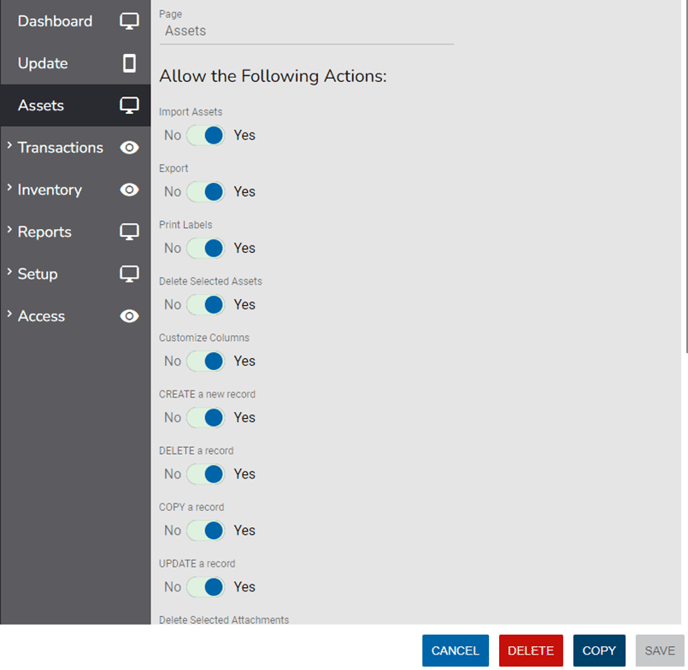Toggle the Import Assets switch
Image resolution: width=688 pixels, height=670 pixels.
tap(205, 135)
